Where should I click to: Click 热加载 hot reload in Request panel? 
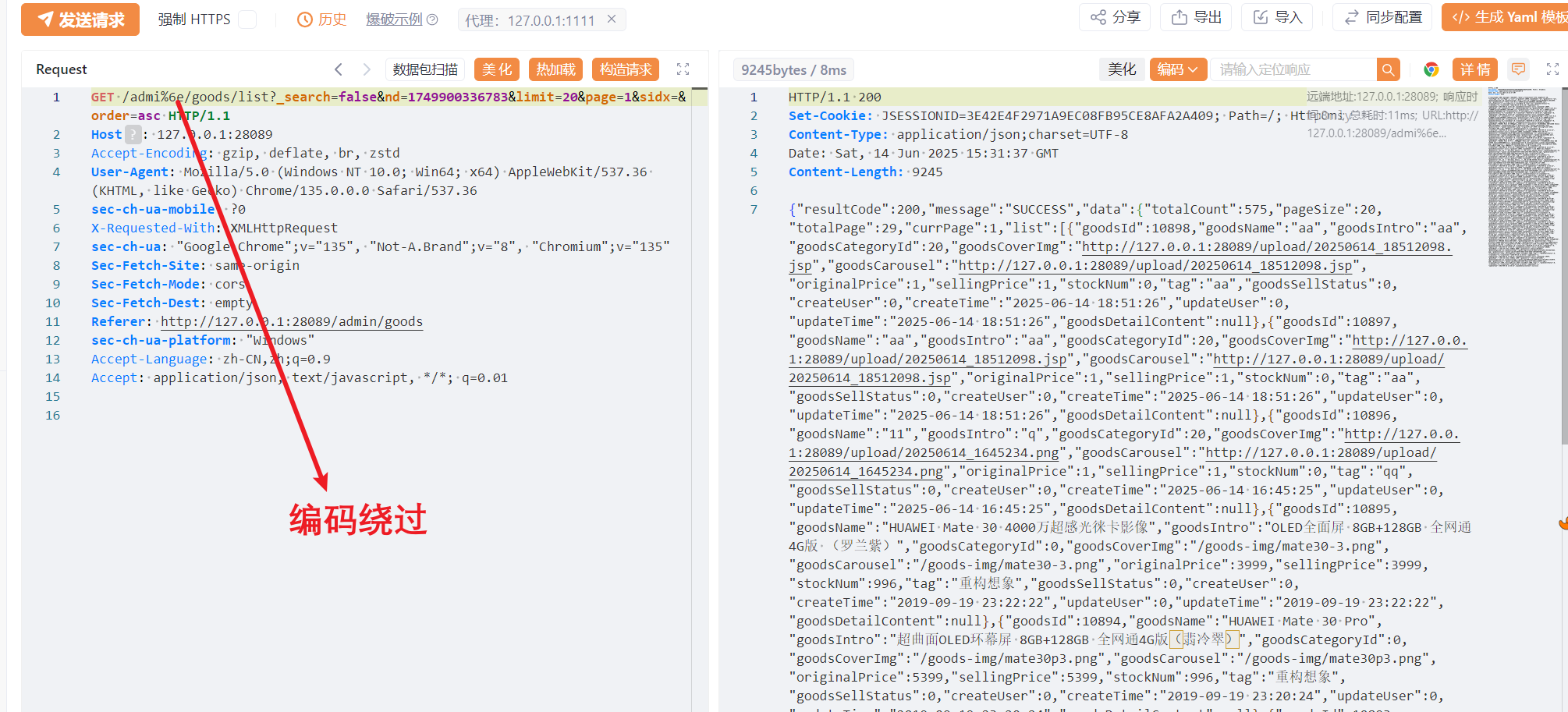click(x=555, y=69)
